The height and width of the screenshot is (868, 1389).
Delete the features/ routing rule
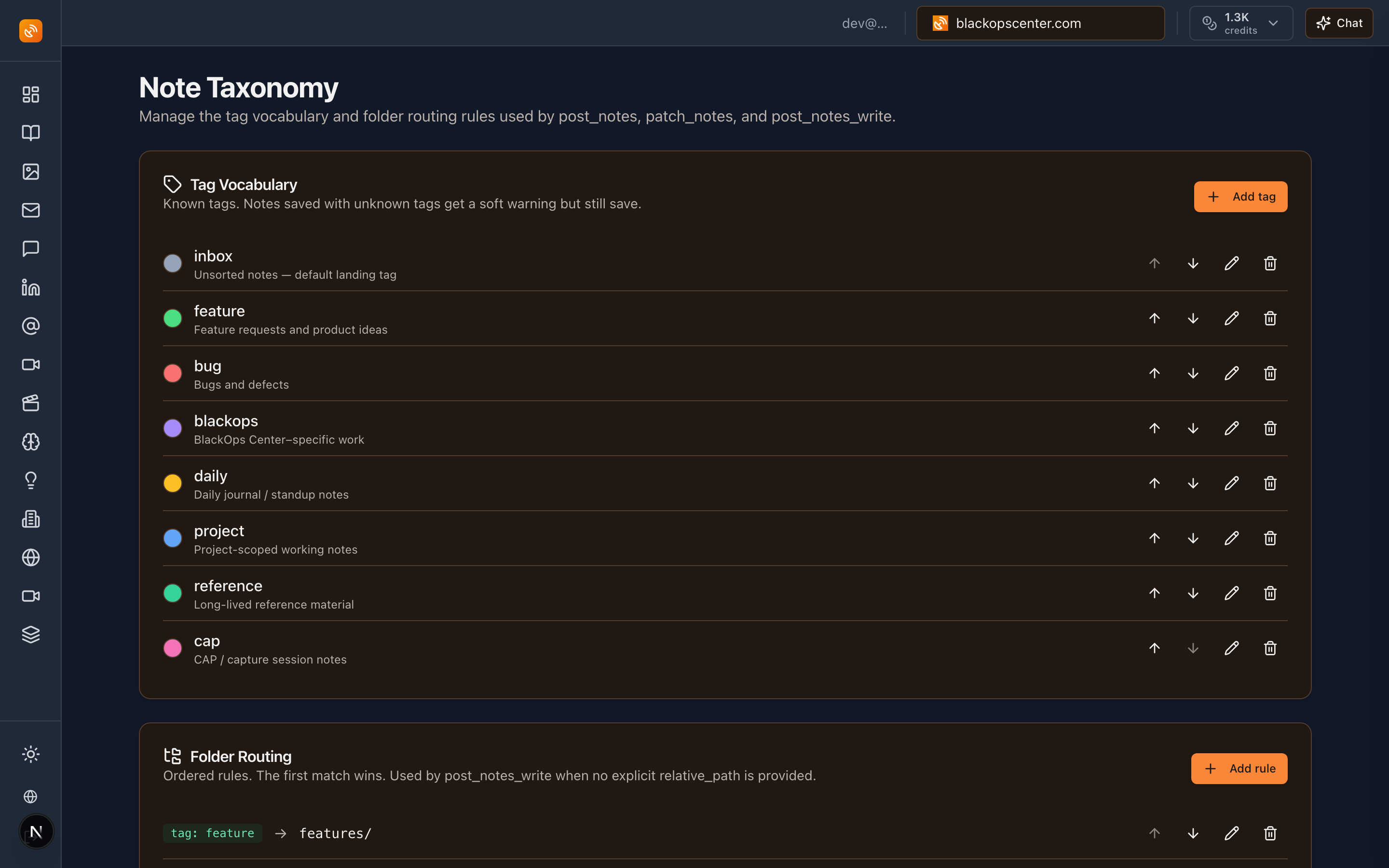(x=1269, y=833)
